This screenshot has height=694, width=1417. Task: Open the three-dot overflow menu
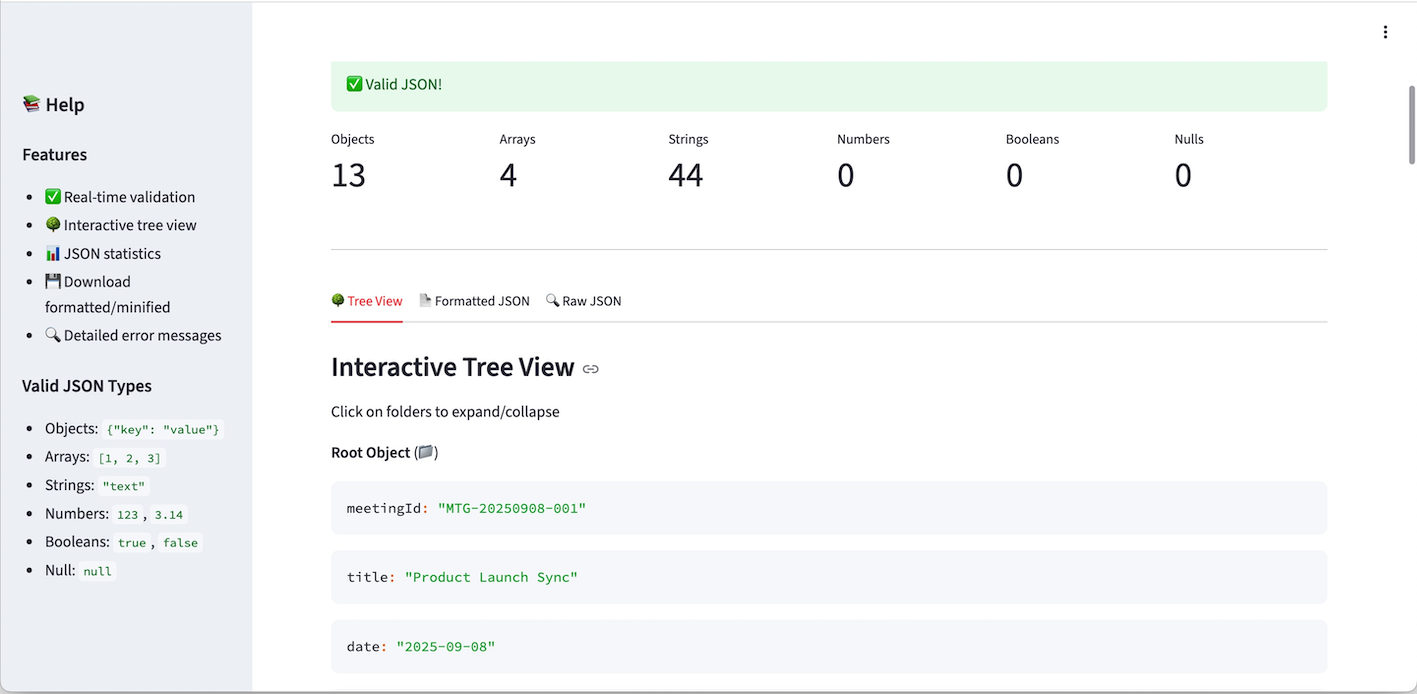click(1385, 31)
